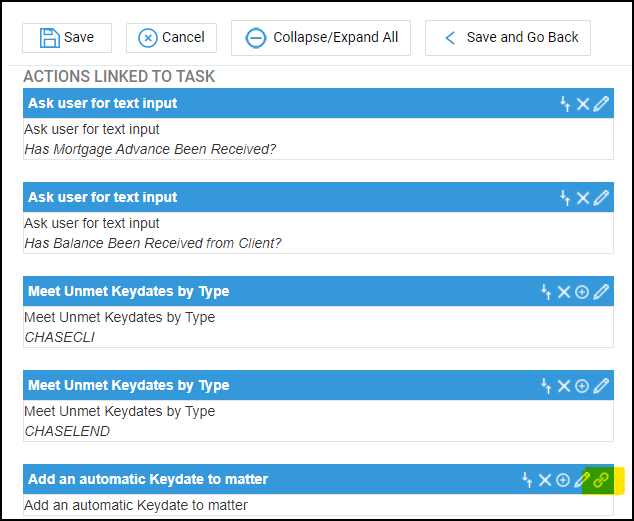This screenshot has height=521, width=634.
Task: Click the move arrow on the CHASELEND action
Action: click(x=546, y=386)
